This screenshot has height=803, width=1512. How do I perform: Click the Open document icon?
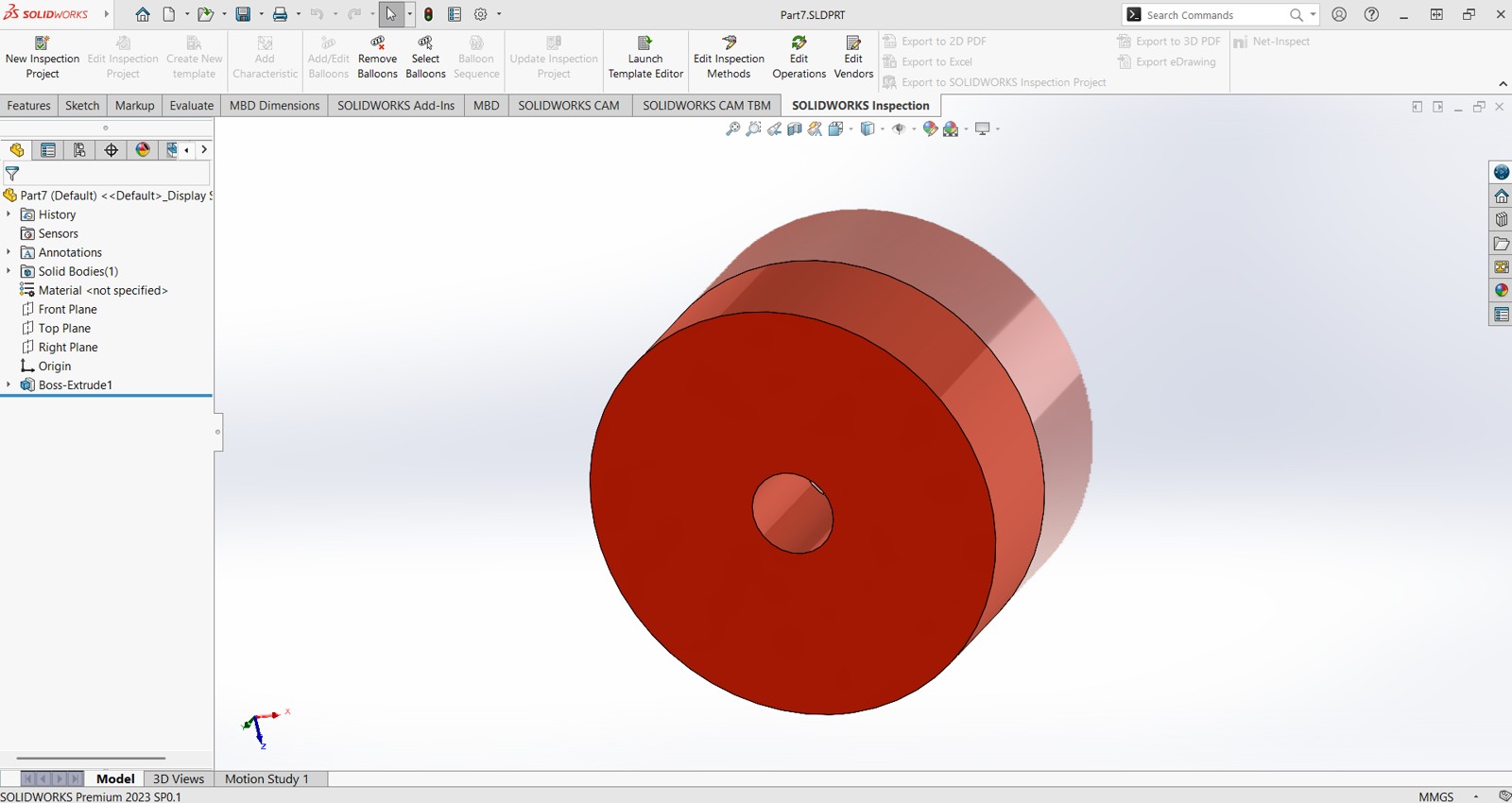204,14
